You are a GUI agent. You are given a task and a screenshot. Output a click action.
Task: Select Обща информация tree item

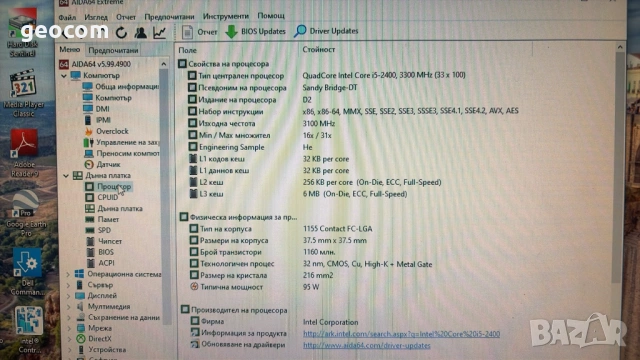click(120, 87)
